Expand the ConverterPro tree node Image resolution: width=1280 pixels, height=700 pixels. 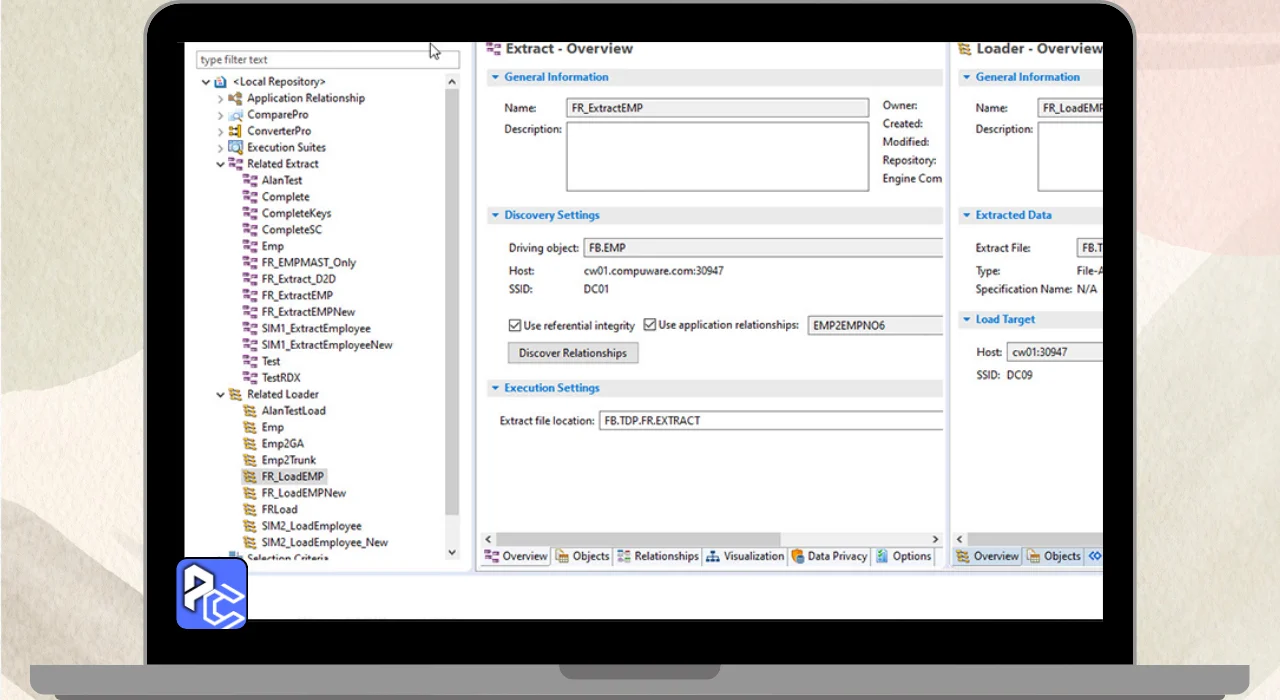pos(221,131)
